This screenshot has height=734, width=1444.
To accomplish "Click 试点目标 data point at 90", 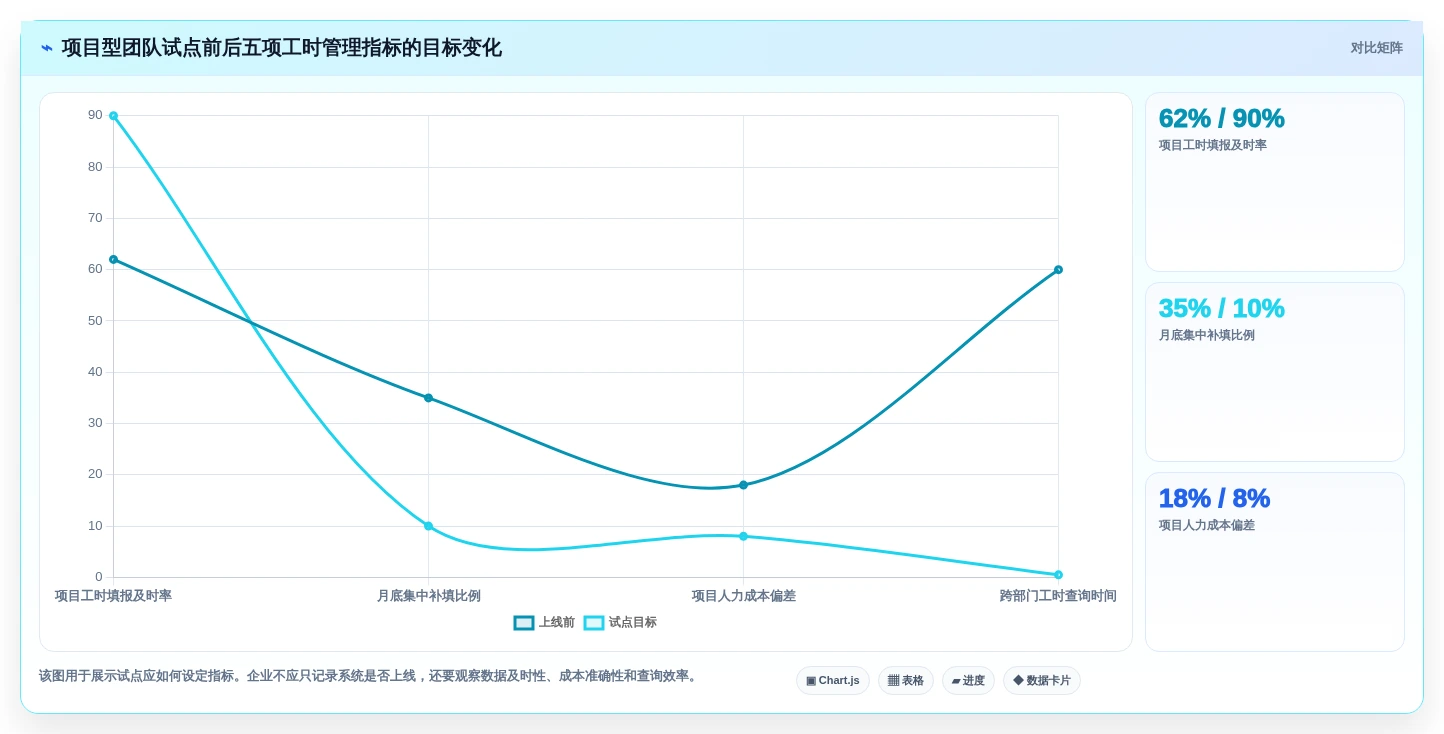I will (113, 116).
